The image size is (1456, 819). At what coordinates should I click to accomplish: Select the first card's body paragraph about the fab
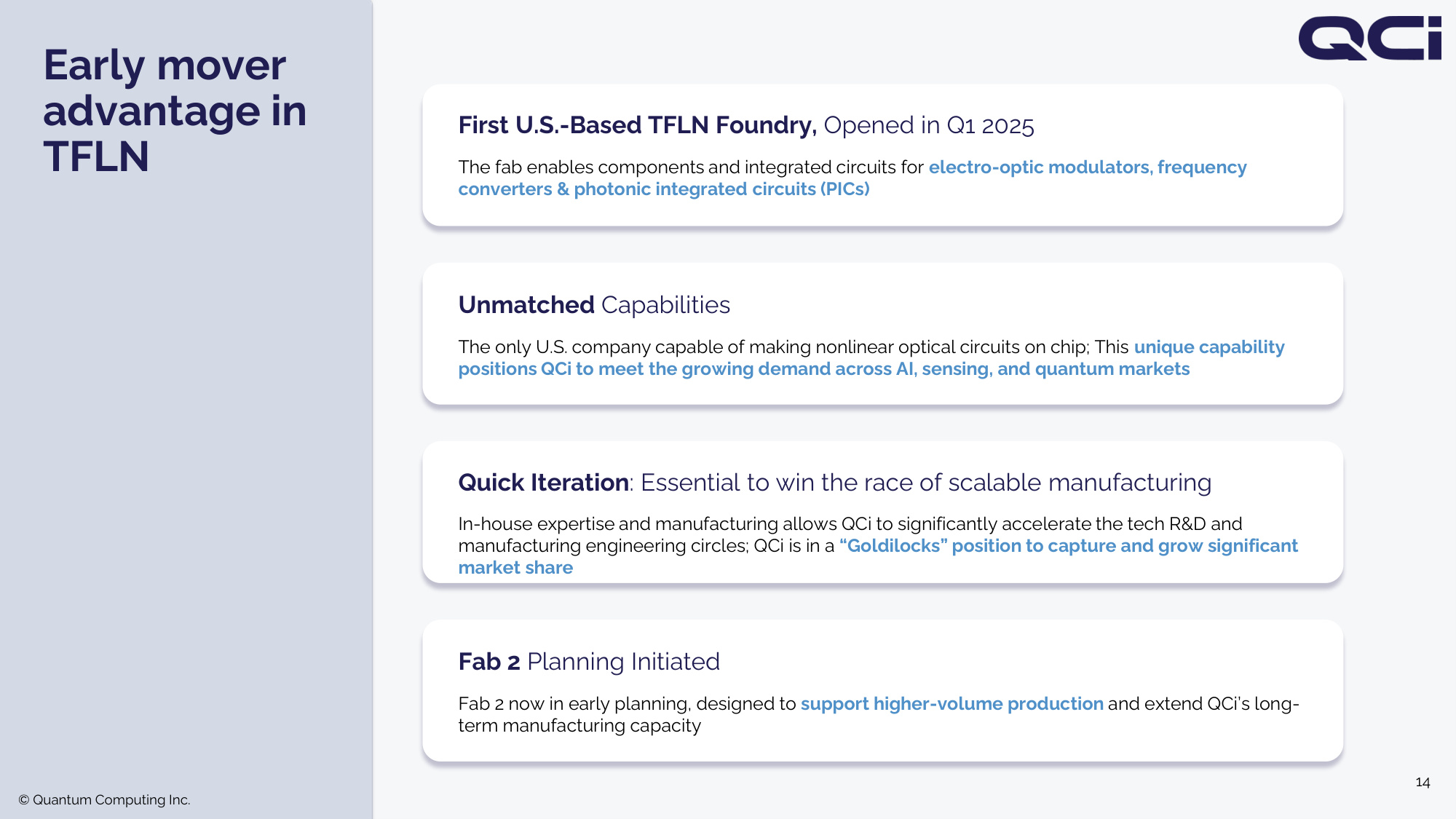coord(852,178)
